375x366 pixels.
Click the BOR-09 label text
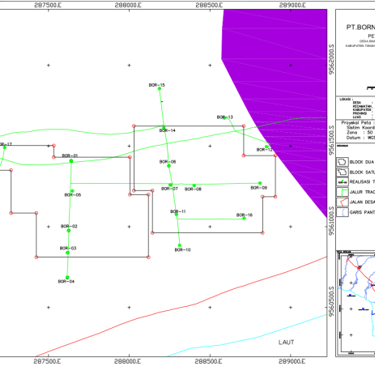pos(259,188)
